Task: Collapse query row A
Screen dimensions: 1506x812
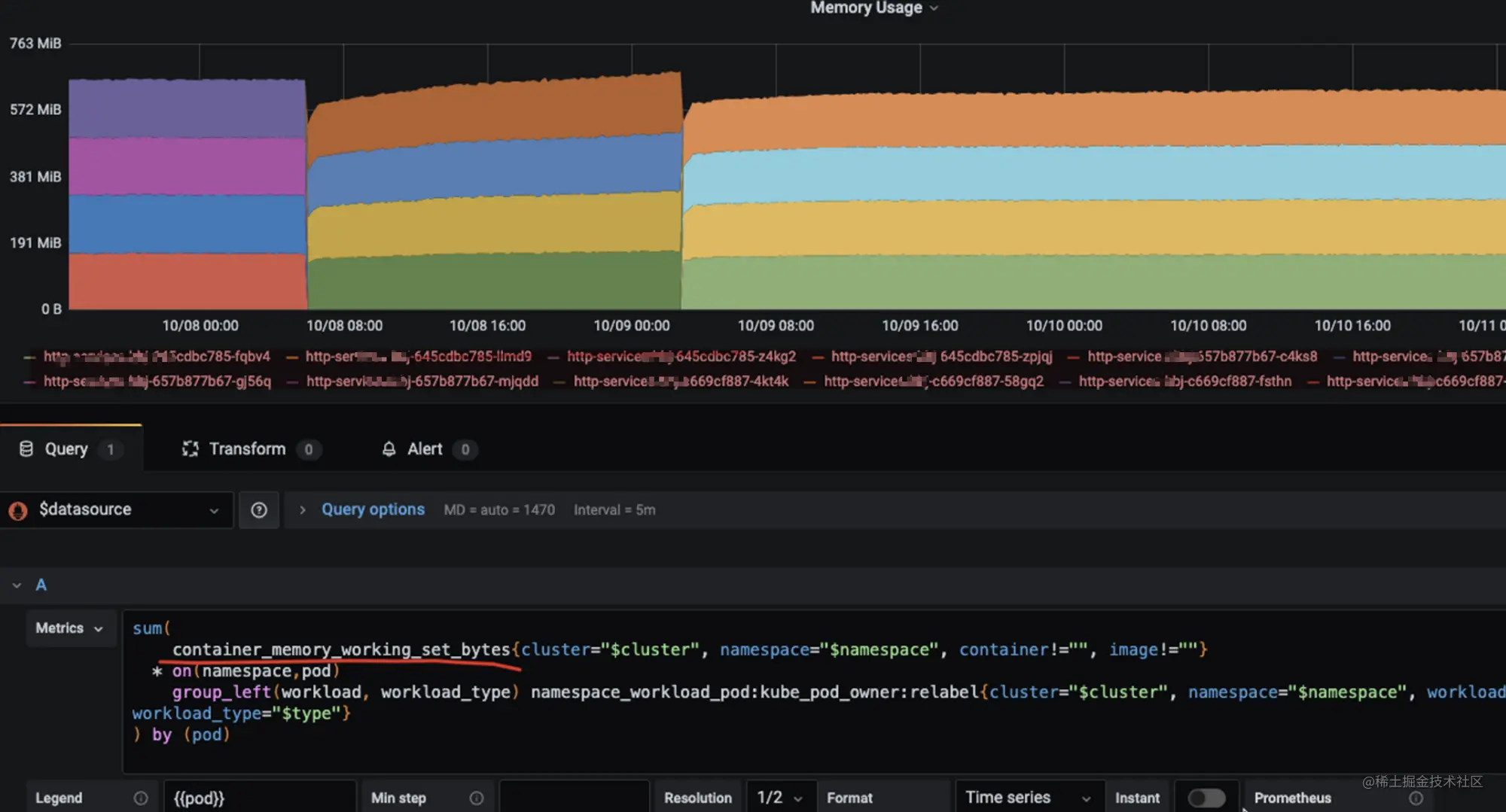Action: 17,585
